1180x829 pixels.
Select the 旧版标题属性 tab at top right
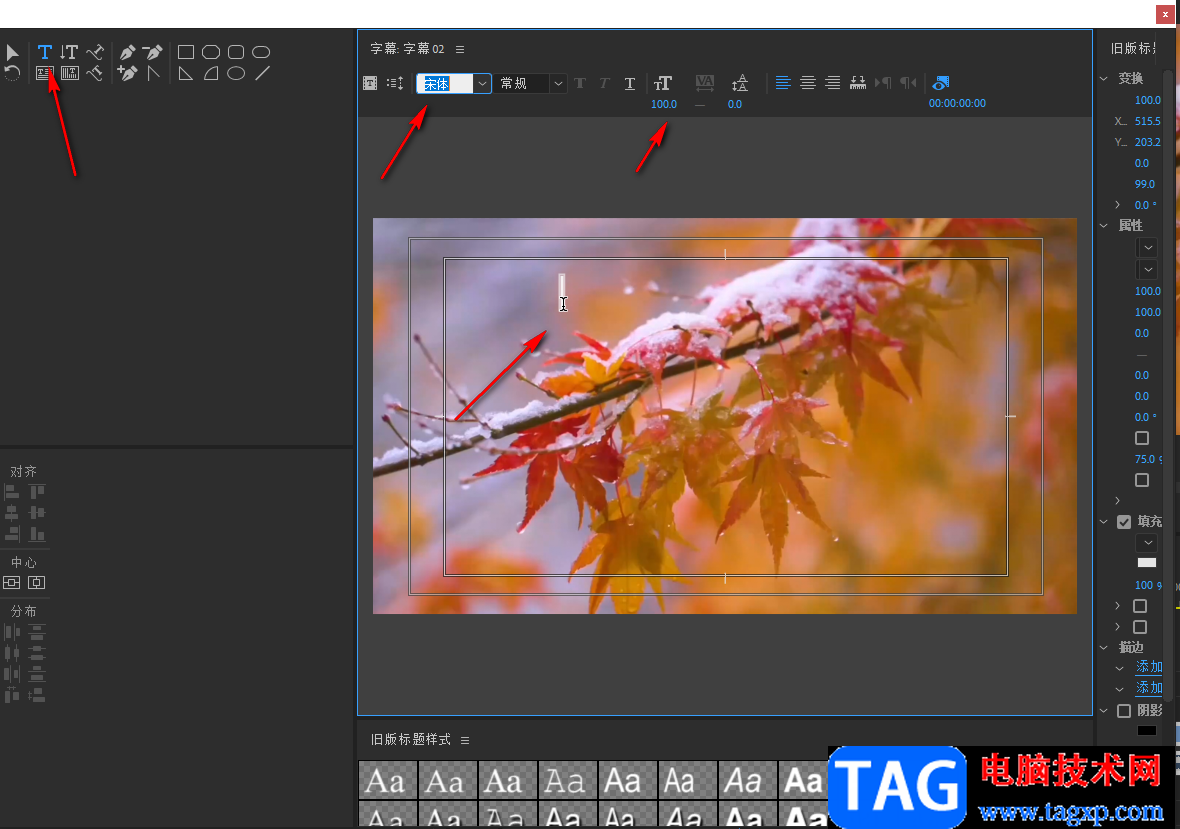(x=1134, y=48)
